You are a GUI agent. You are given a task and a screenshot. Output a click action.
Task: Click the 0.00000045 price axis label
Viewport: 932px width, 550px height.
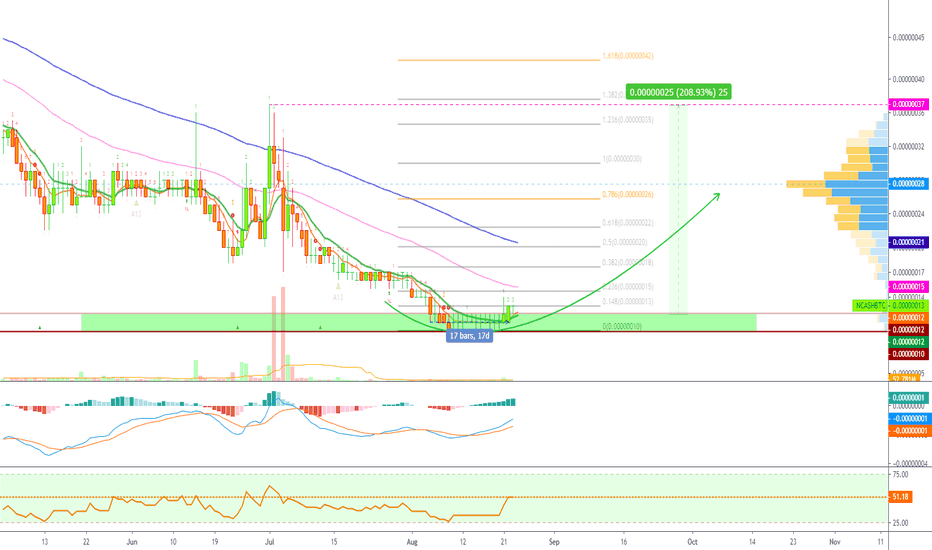[908, 37]
